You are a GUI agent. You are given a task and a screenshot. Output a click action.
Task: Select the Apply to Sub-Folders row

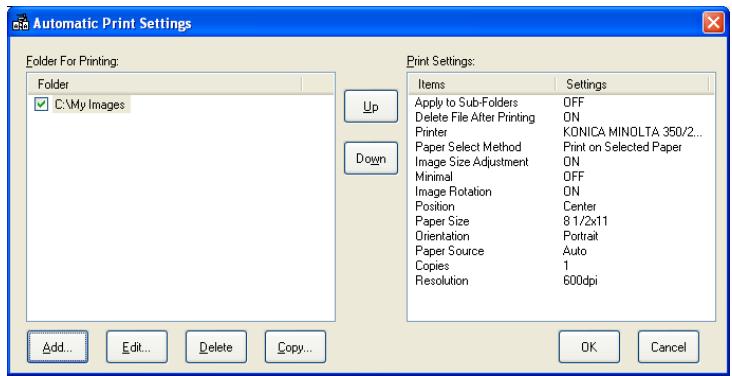(561, 102)
